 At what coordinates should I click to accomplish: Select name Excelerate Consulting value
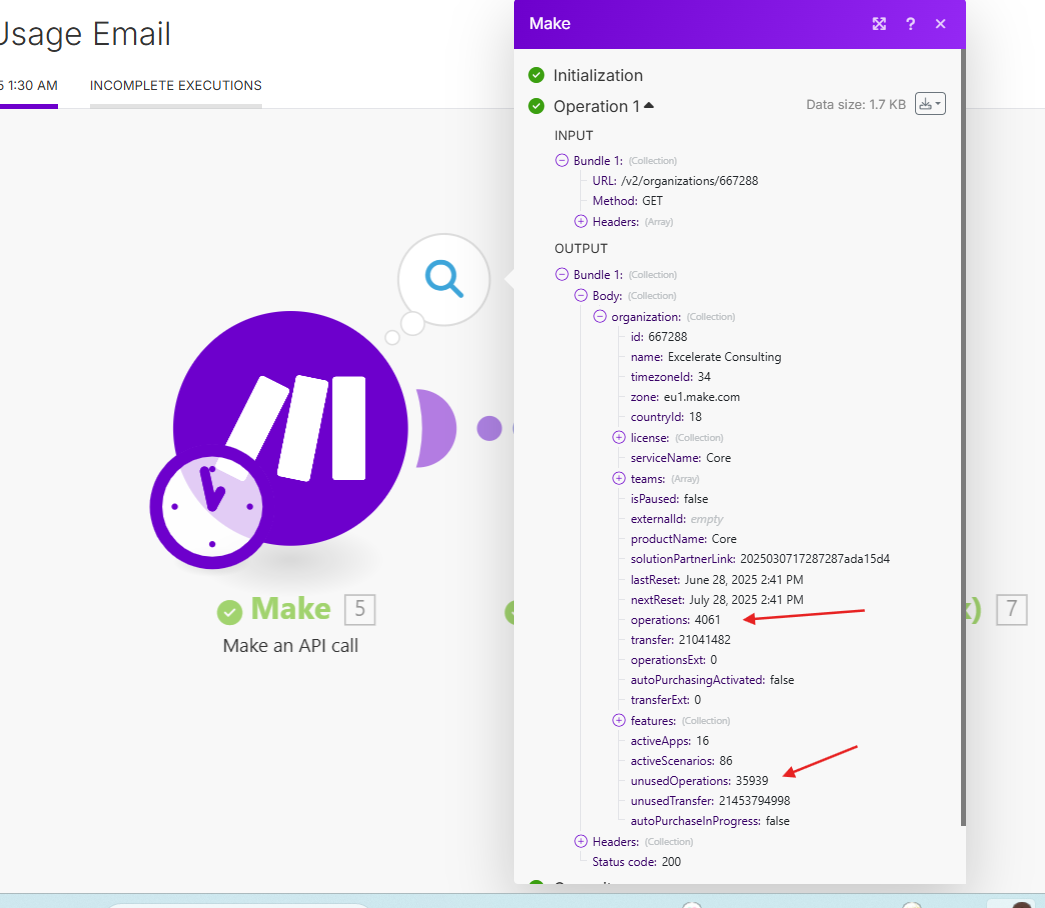pyautogui.click(x=724, y=357)
